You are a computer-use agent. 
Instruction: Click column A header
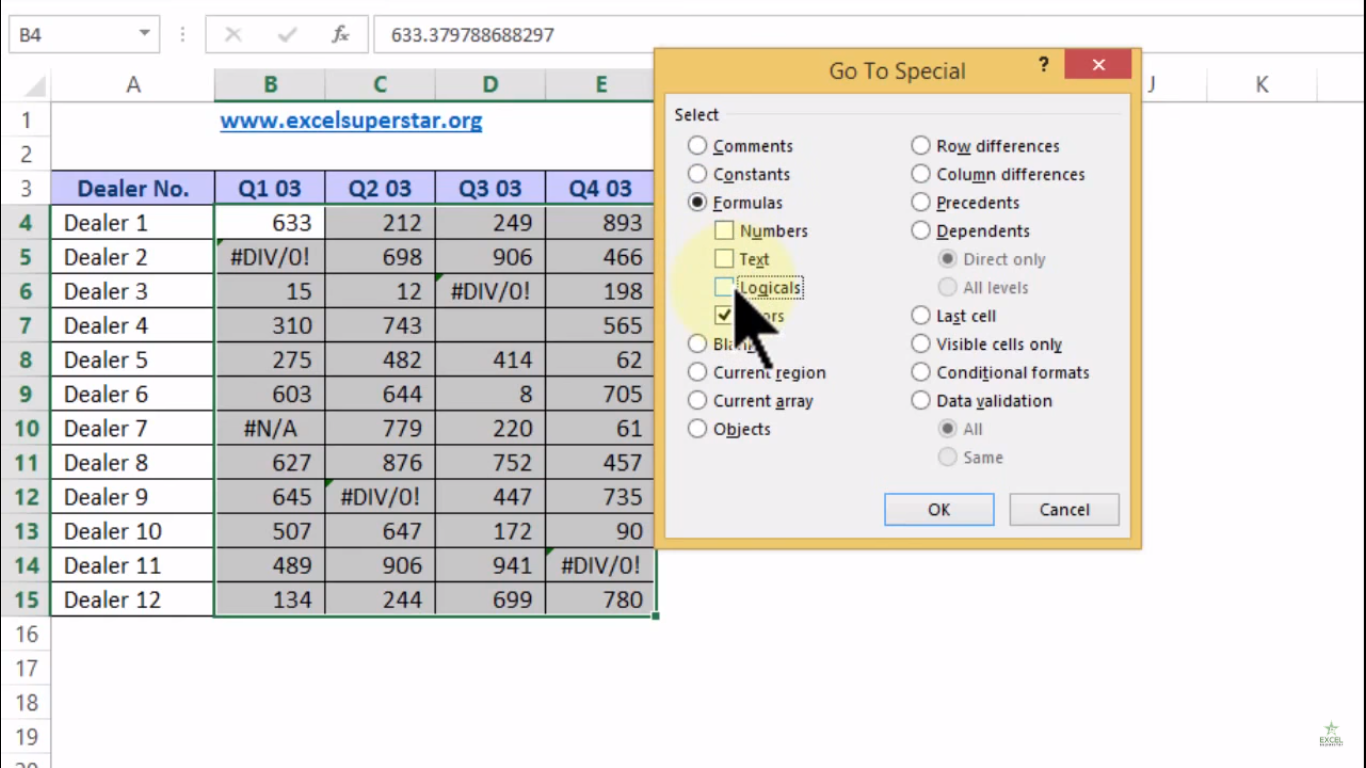133,85
